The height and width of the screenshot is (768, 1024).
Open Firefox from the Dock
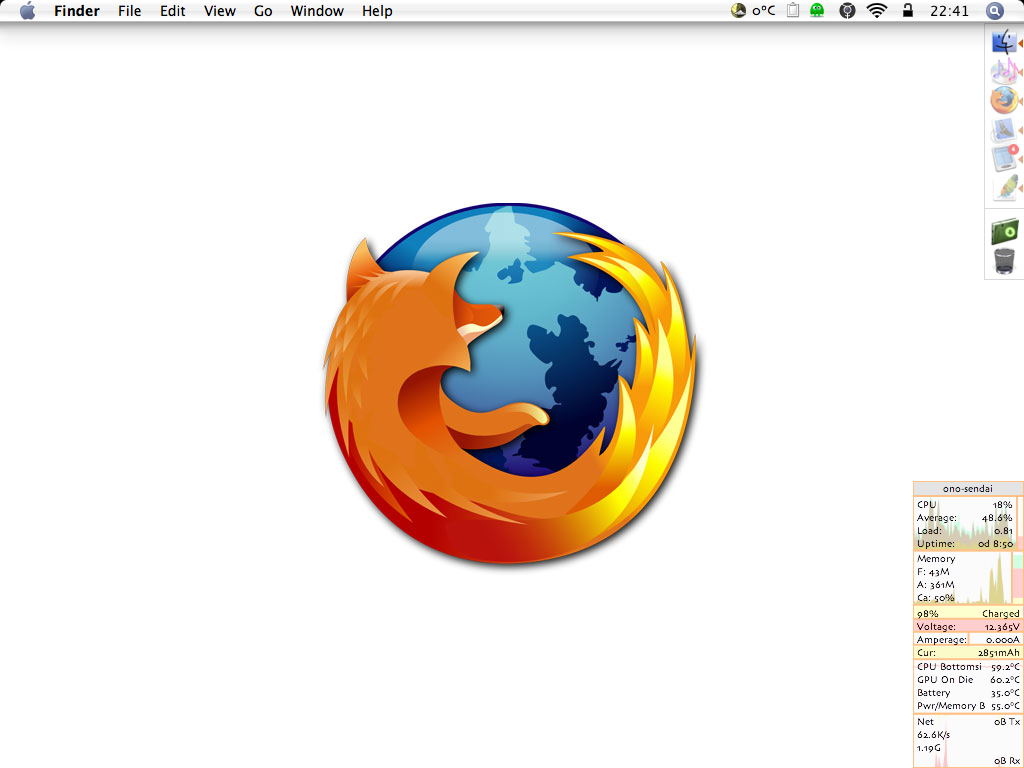1004,101
